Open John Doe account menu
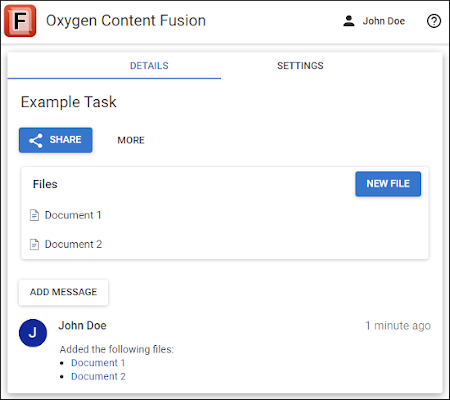 374,21
